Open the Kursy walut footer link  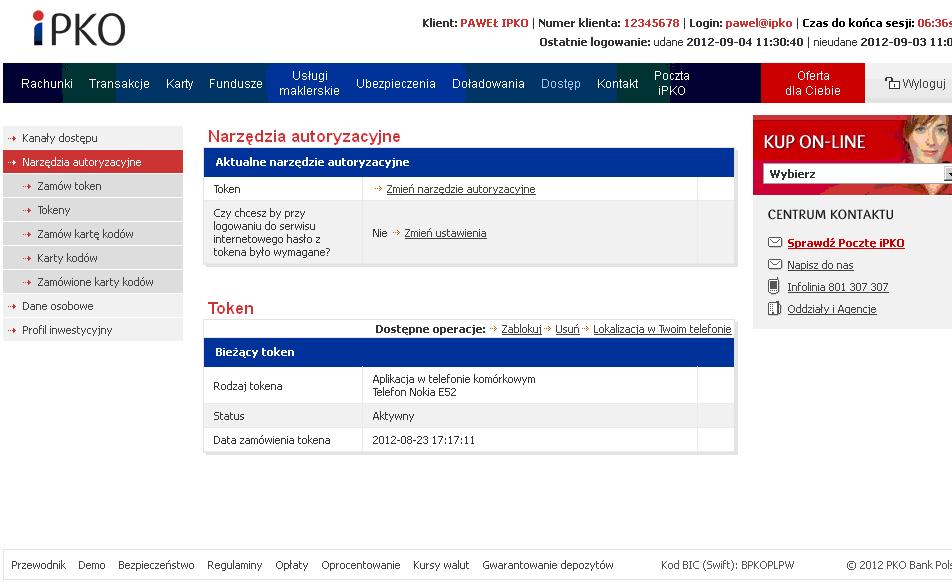pyautogui.click(x=441, y=565)
